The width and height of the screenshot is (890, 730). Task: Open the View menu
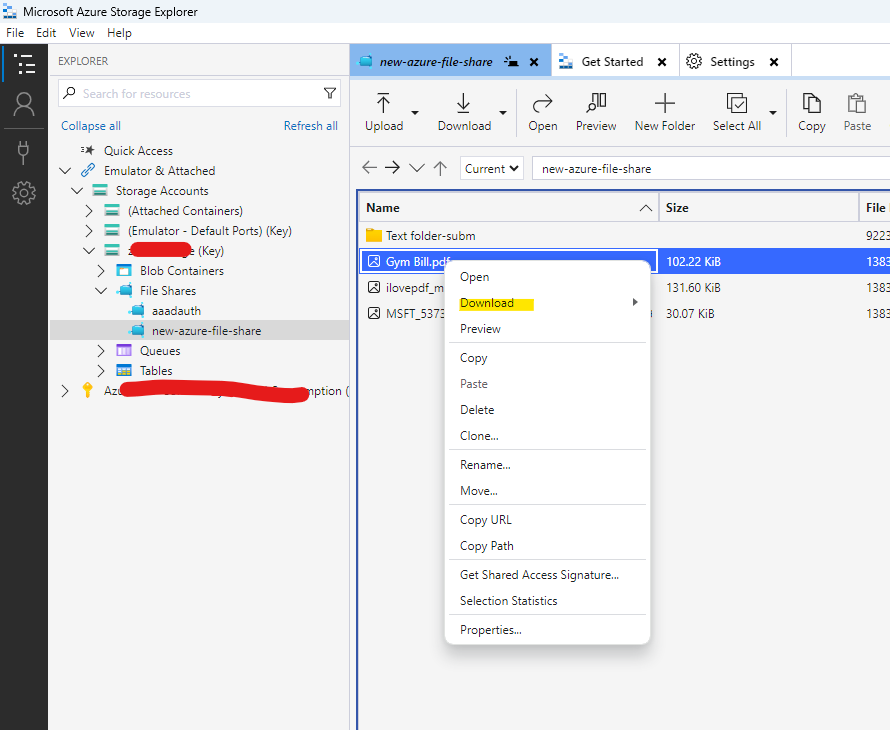(82, 33)
